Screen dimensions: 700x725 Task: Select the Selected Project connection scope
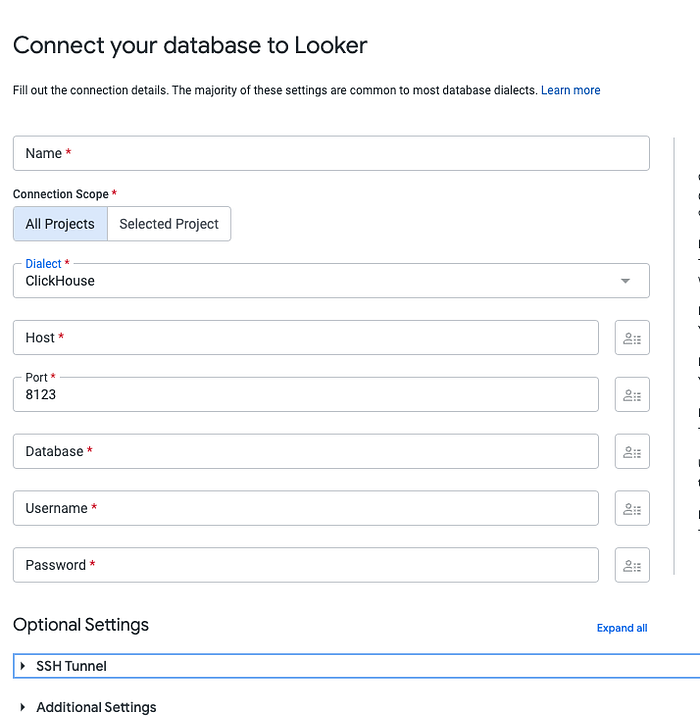[169, 224]
